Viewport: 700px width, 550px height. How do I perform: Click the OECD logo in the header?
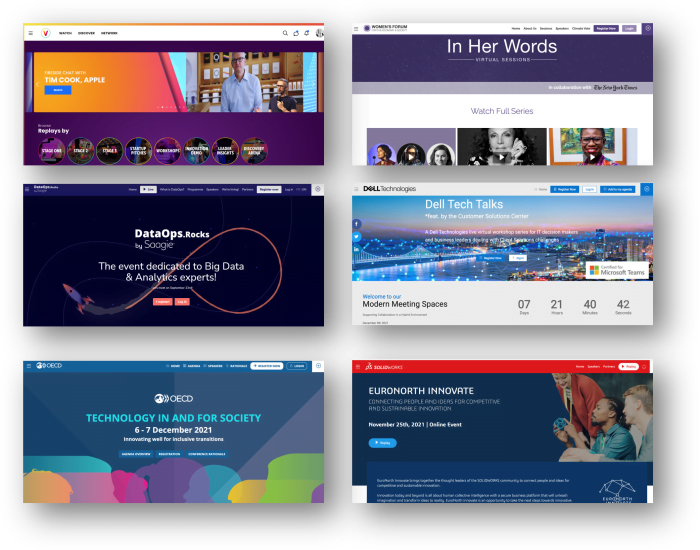point(49,366)
